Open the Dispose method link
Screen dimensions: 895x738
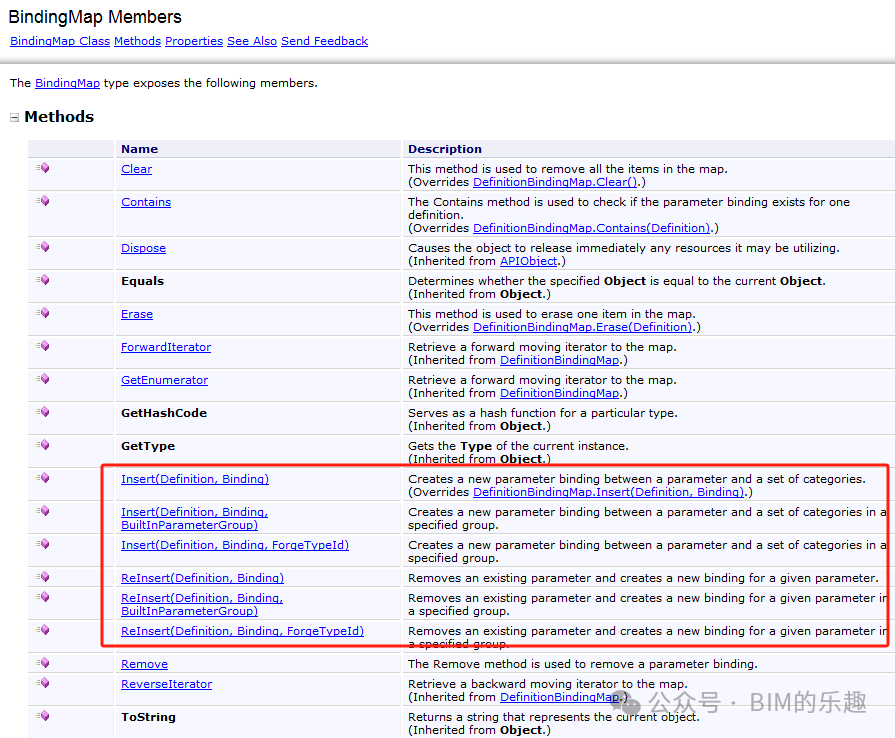(x=143, y=248)
